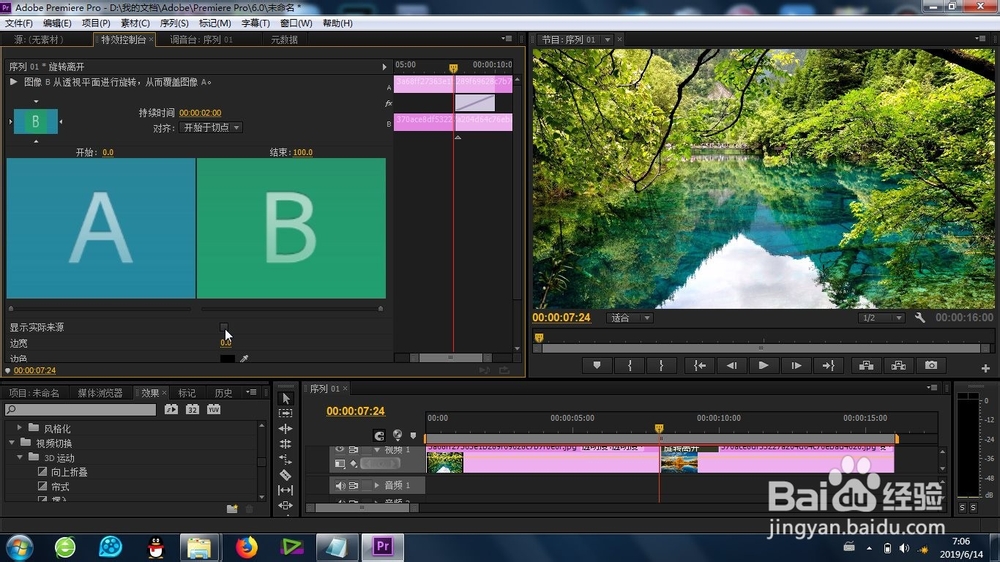Open program monitor wrench settings

920,318
